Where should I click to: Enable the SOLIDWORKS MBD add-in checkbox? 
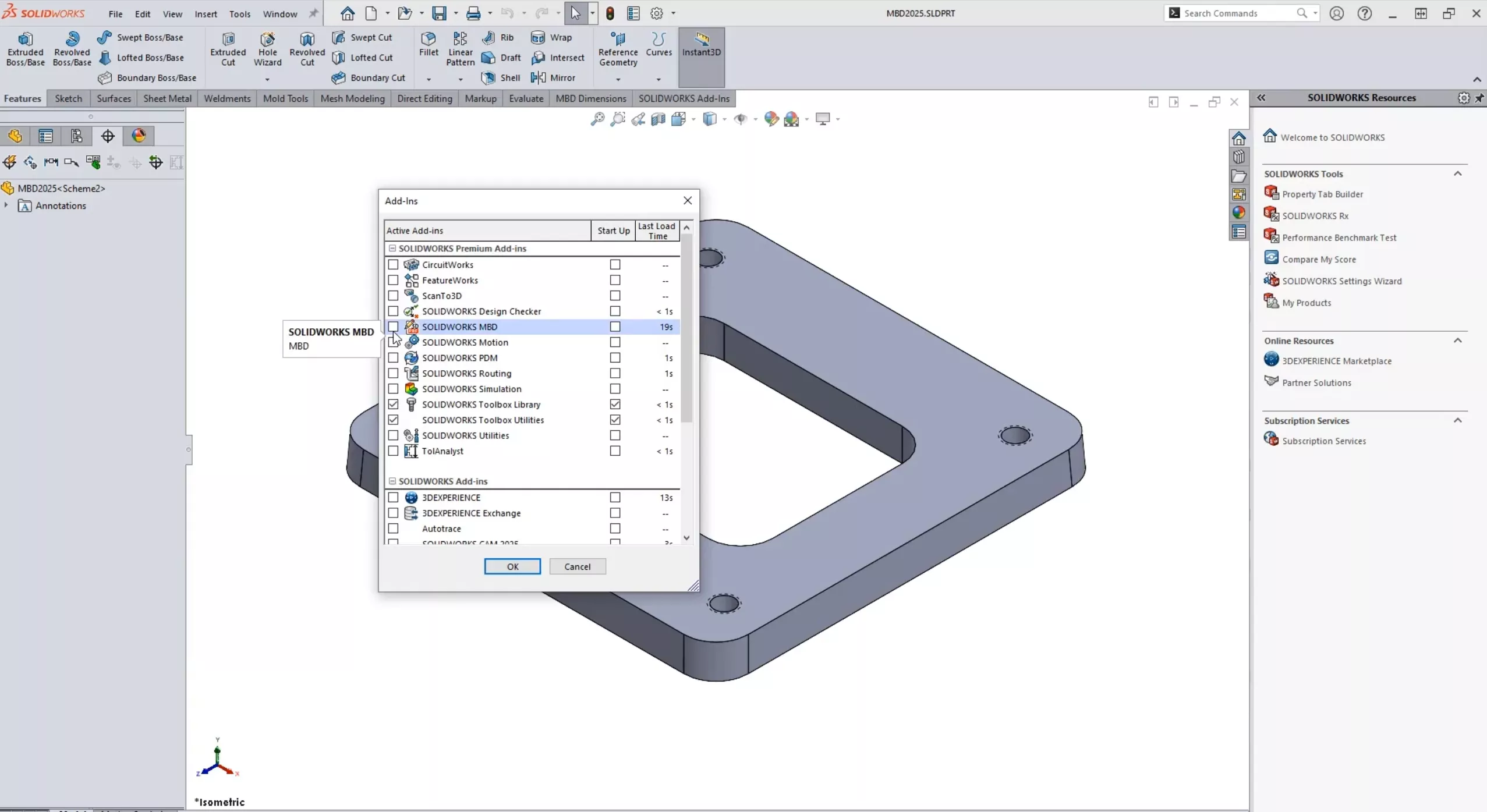393,327
